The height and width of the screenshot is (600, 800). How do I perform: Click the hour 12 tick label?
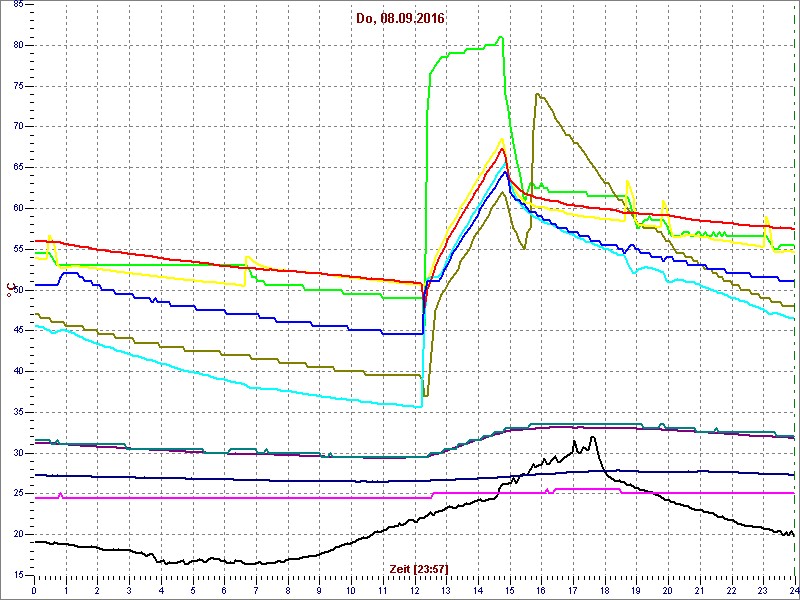414,590
